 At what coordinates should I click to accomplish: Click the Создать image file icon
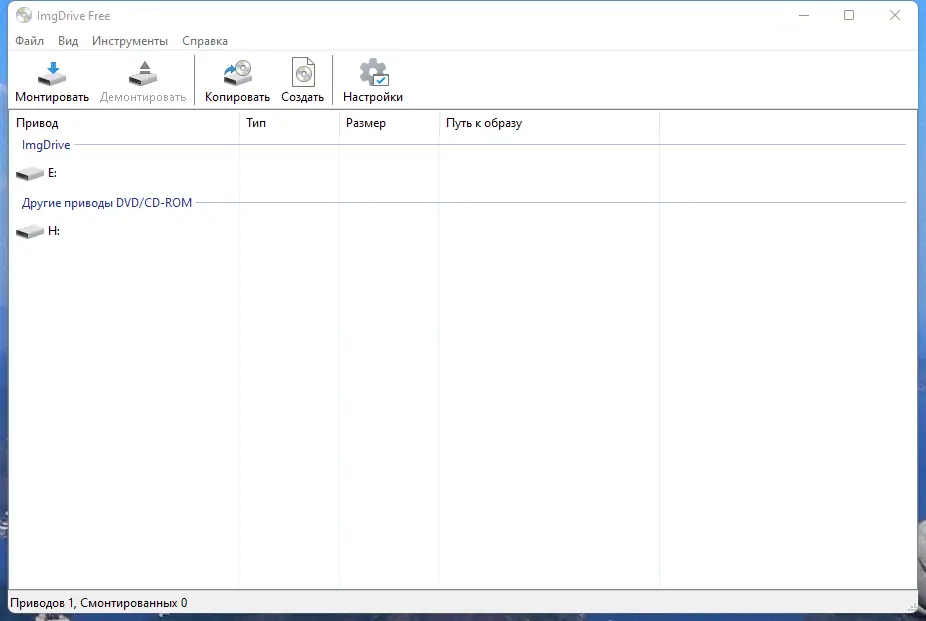[303, 73]
